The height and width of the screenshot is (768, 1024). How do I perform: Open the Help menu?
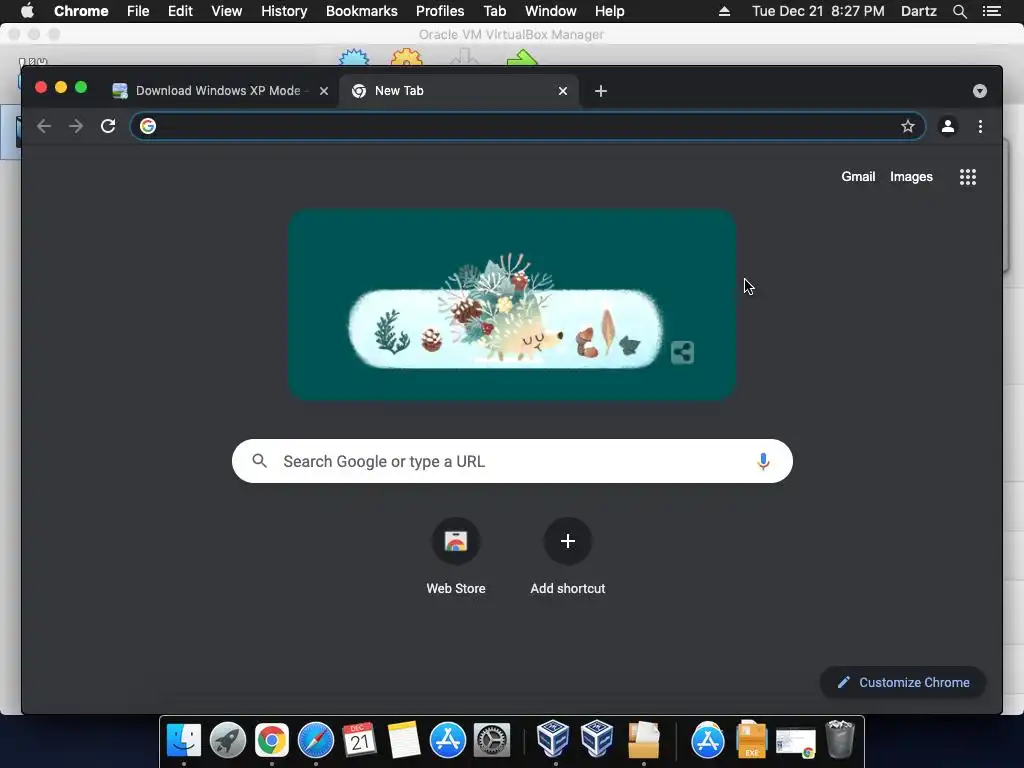pos(609,11)
